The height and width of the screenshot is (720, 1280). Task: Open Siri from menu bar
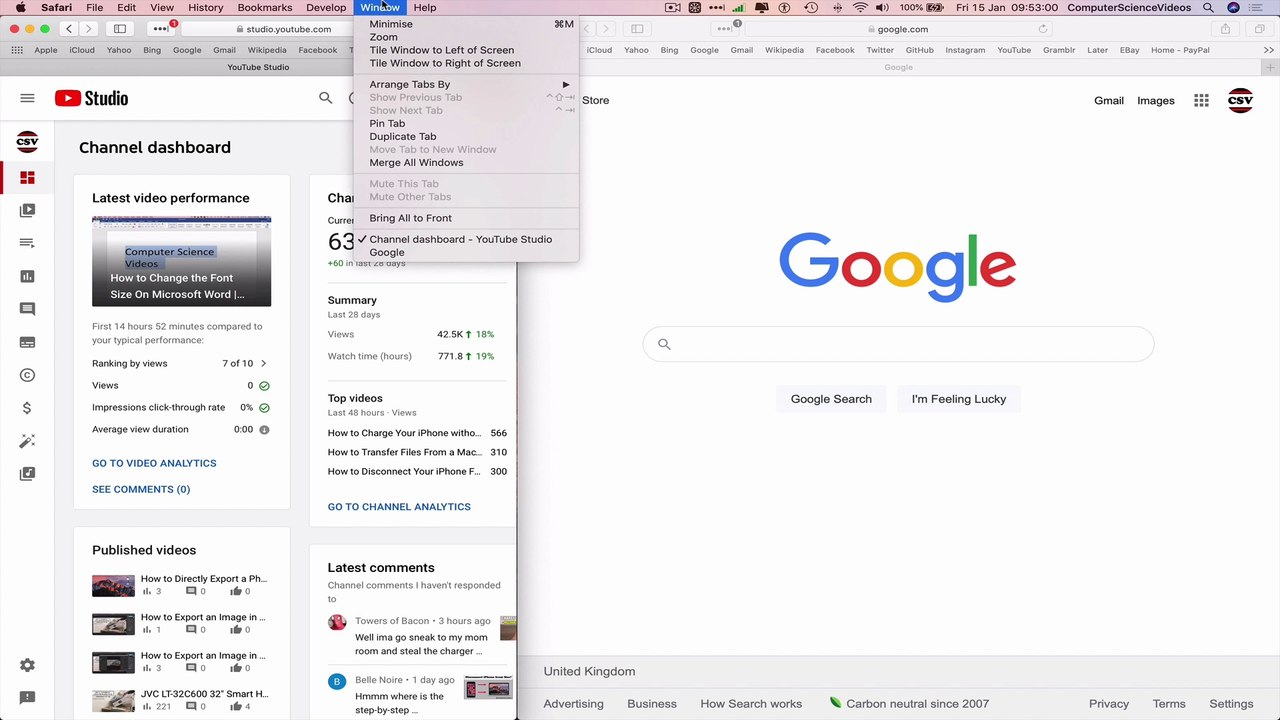[1233, 7]
